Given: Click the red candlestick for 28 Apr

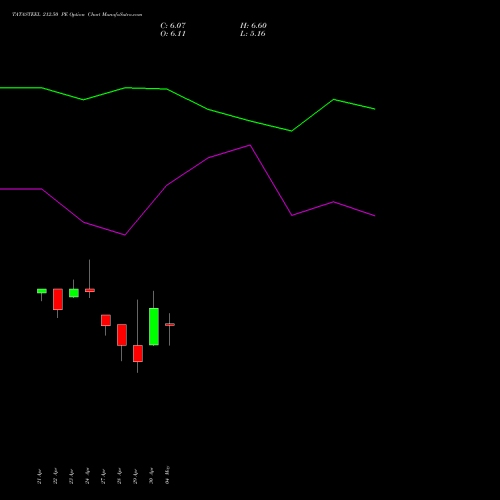Looking at the screenshot, I should (122, 335).
